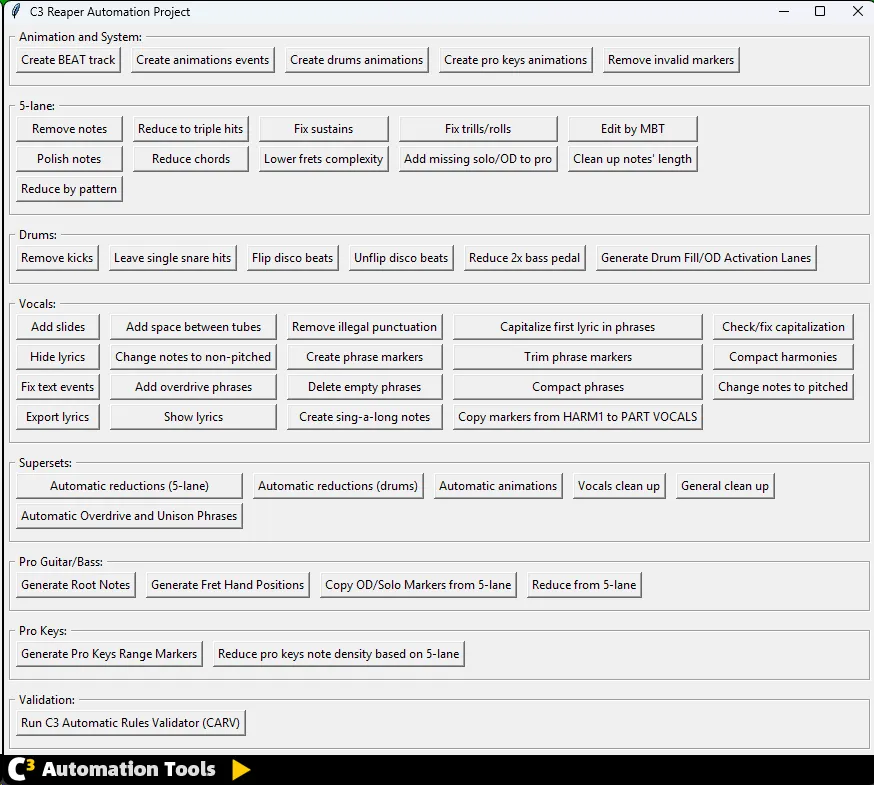
Task: Close the C3 Reaper Automation Project window
Action: 858,11
